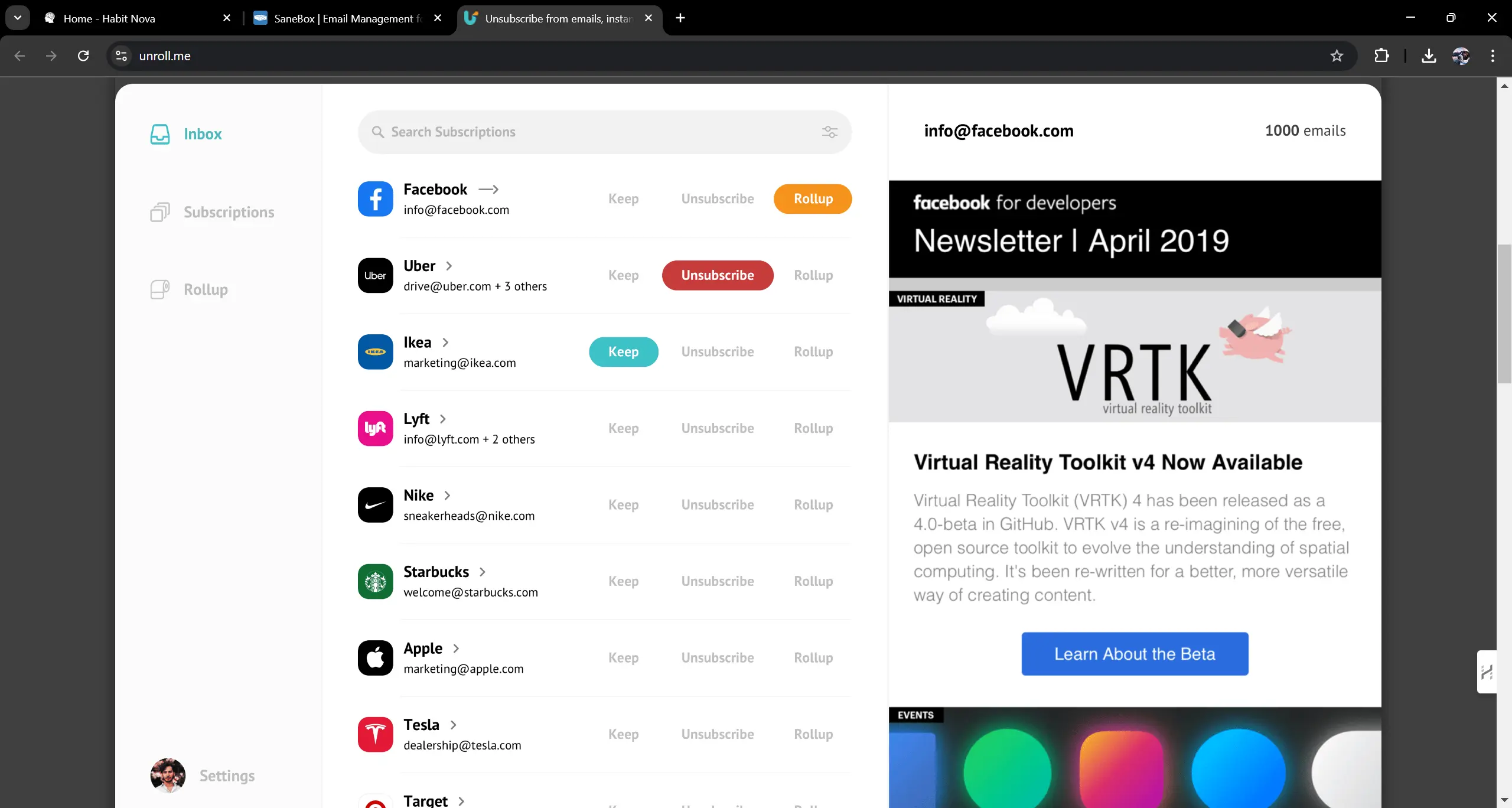
Task: Go to Inbox in the sidebar
Action: point(203,134)
